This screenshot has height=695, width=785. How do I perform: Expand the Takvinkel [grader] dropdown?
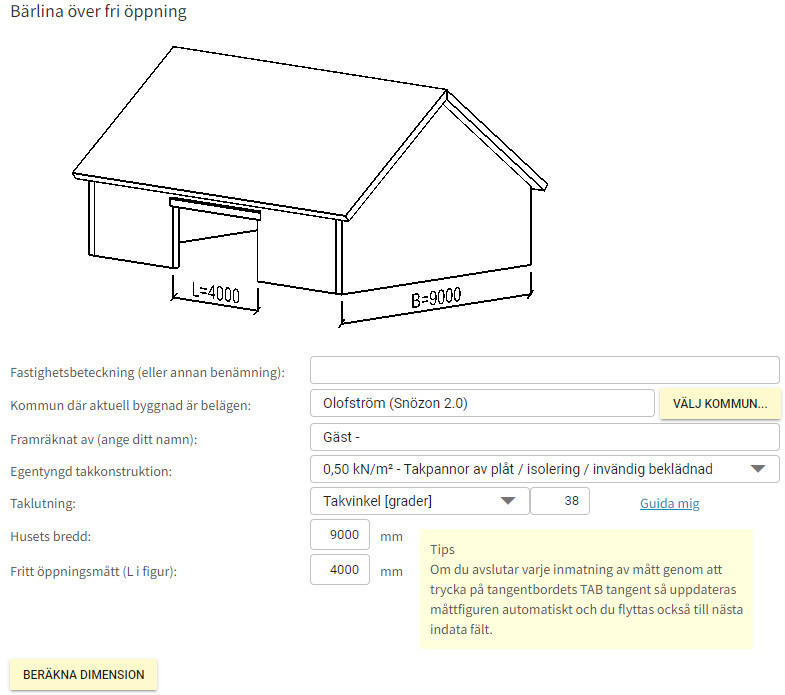click(418, 501)
